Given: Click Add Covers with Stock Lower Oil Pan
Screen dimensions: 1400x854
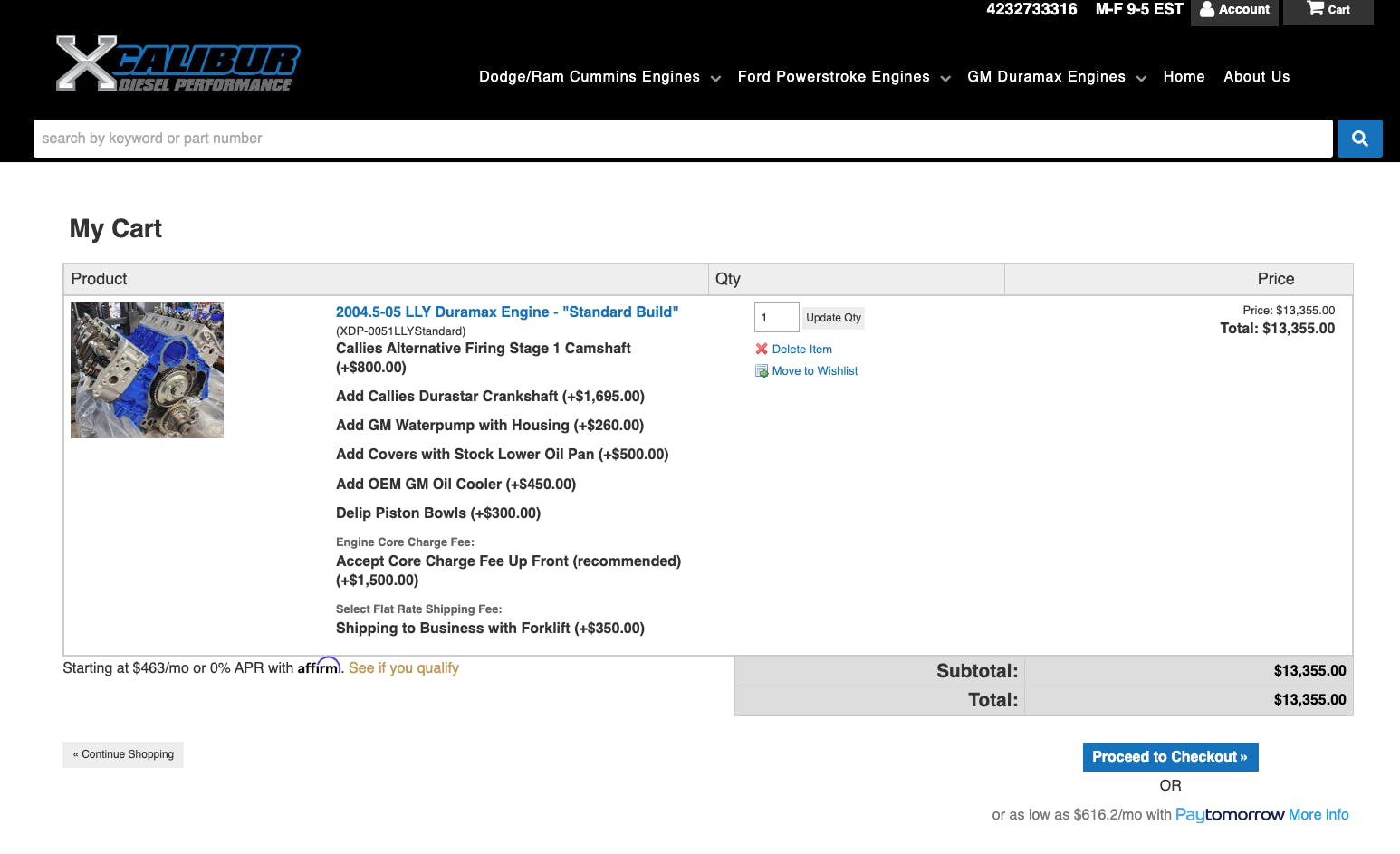Looking at the screenshot, I should coord(502,455).
